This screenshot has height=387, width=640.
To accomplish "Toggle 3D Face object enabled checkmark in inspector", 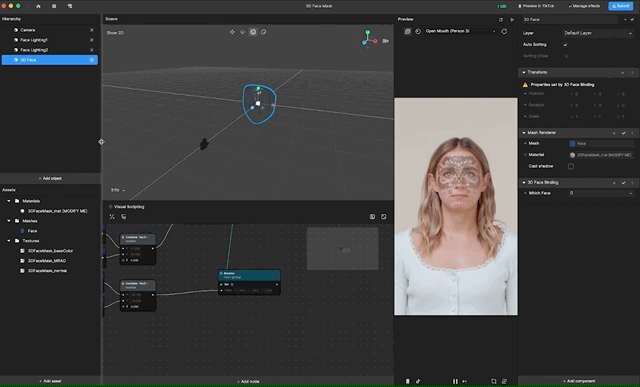I will point(632,20).
